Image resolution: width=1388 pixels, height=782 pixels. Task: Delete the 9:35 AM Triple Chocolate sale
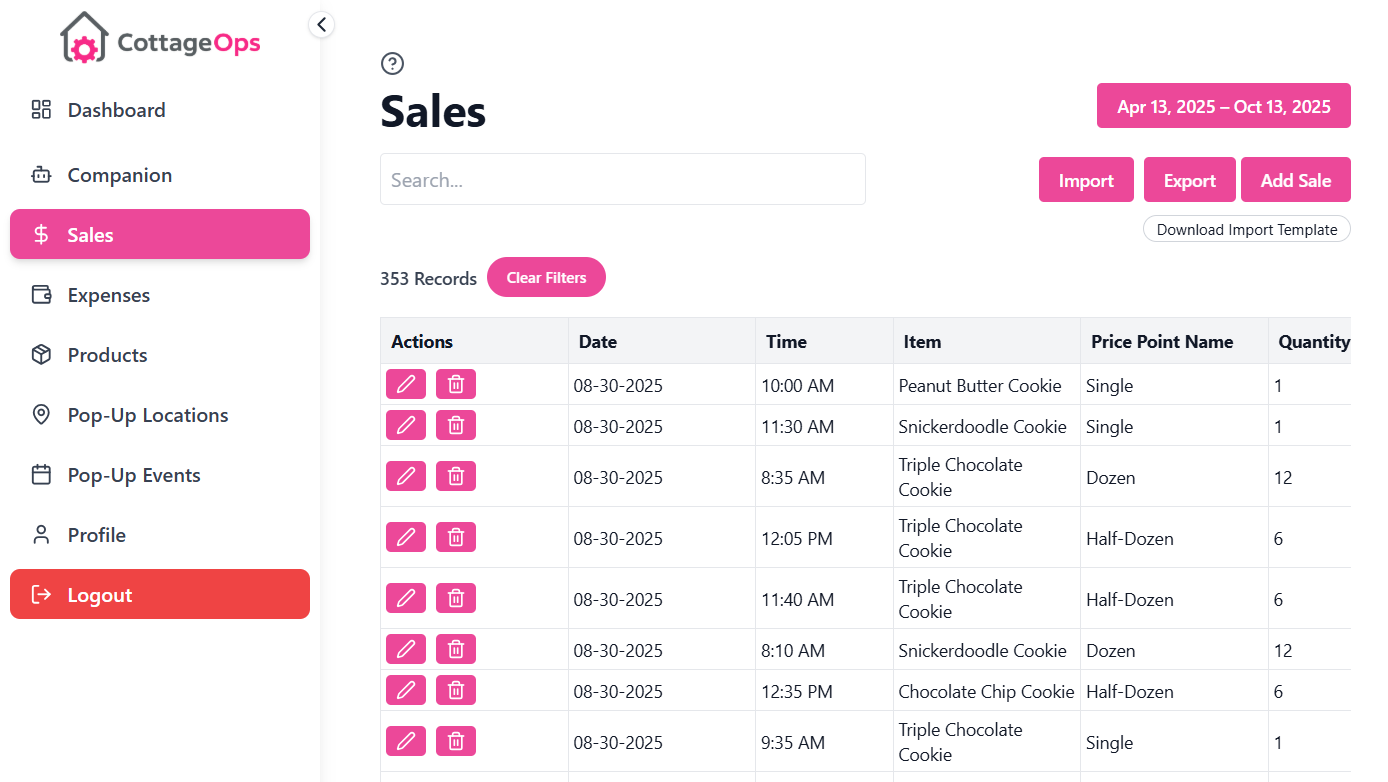click(x=456, y=742)
